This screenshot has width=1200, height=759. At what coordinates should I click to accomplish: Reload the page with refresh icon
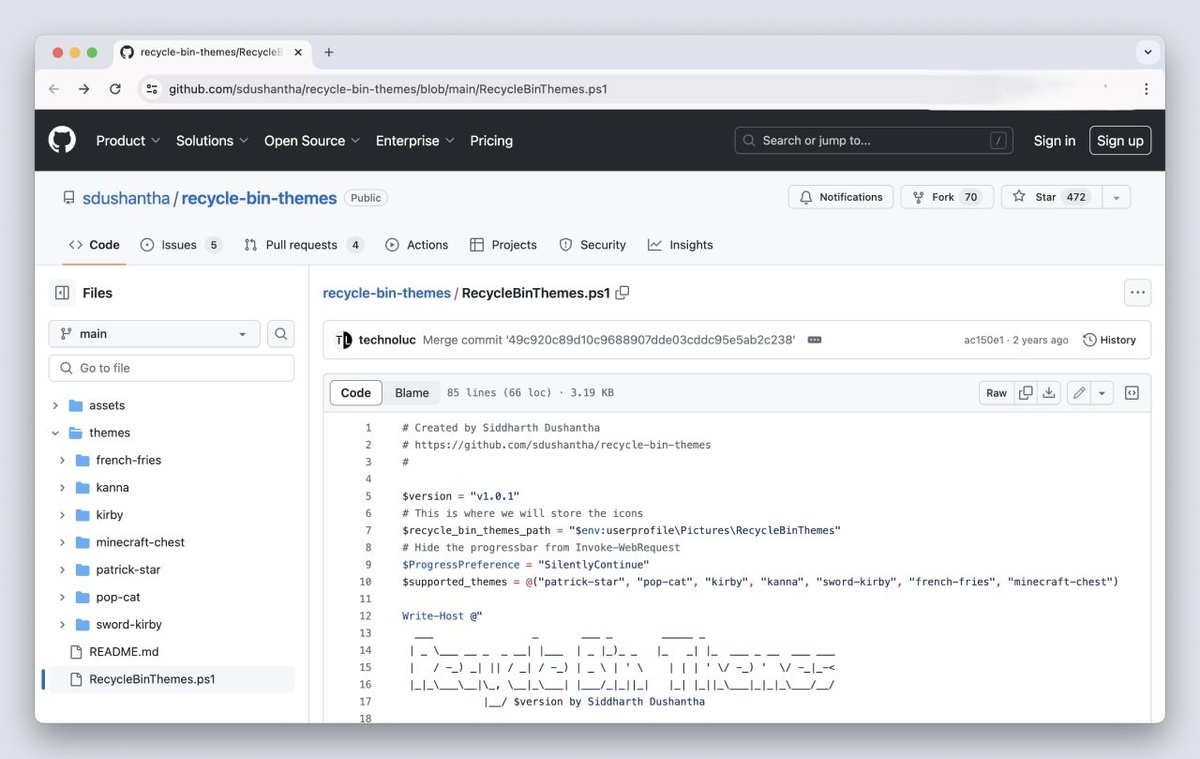pyautogui.click(x=115, y=89)
